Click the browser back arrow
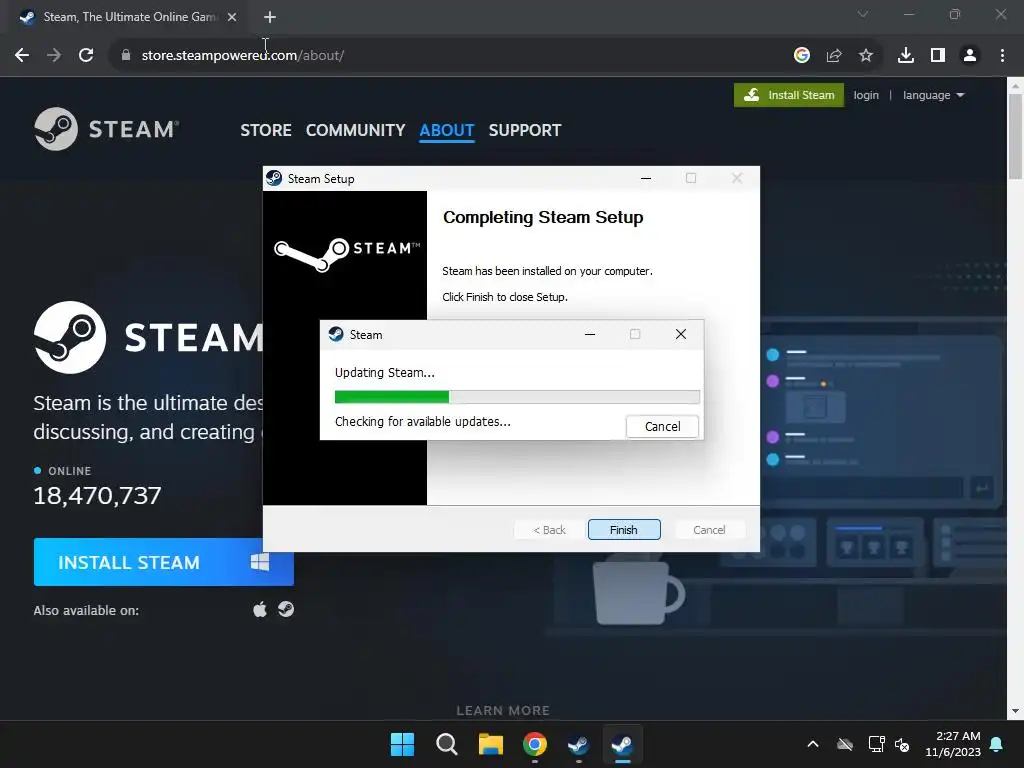 pos(22,56)
